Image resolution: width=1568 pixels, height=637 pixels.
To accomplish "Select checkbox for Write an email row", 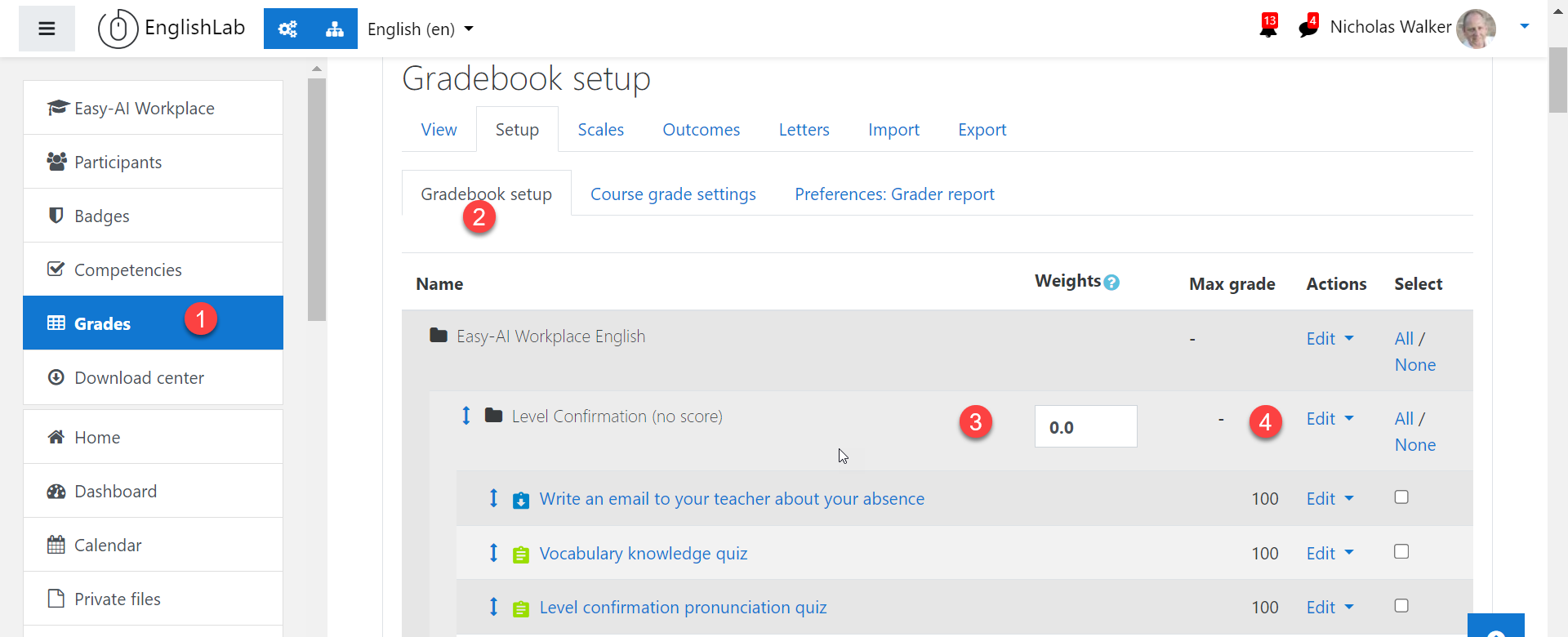I will (1401, 497).
